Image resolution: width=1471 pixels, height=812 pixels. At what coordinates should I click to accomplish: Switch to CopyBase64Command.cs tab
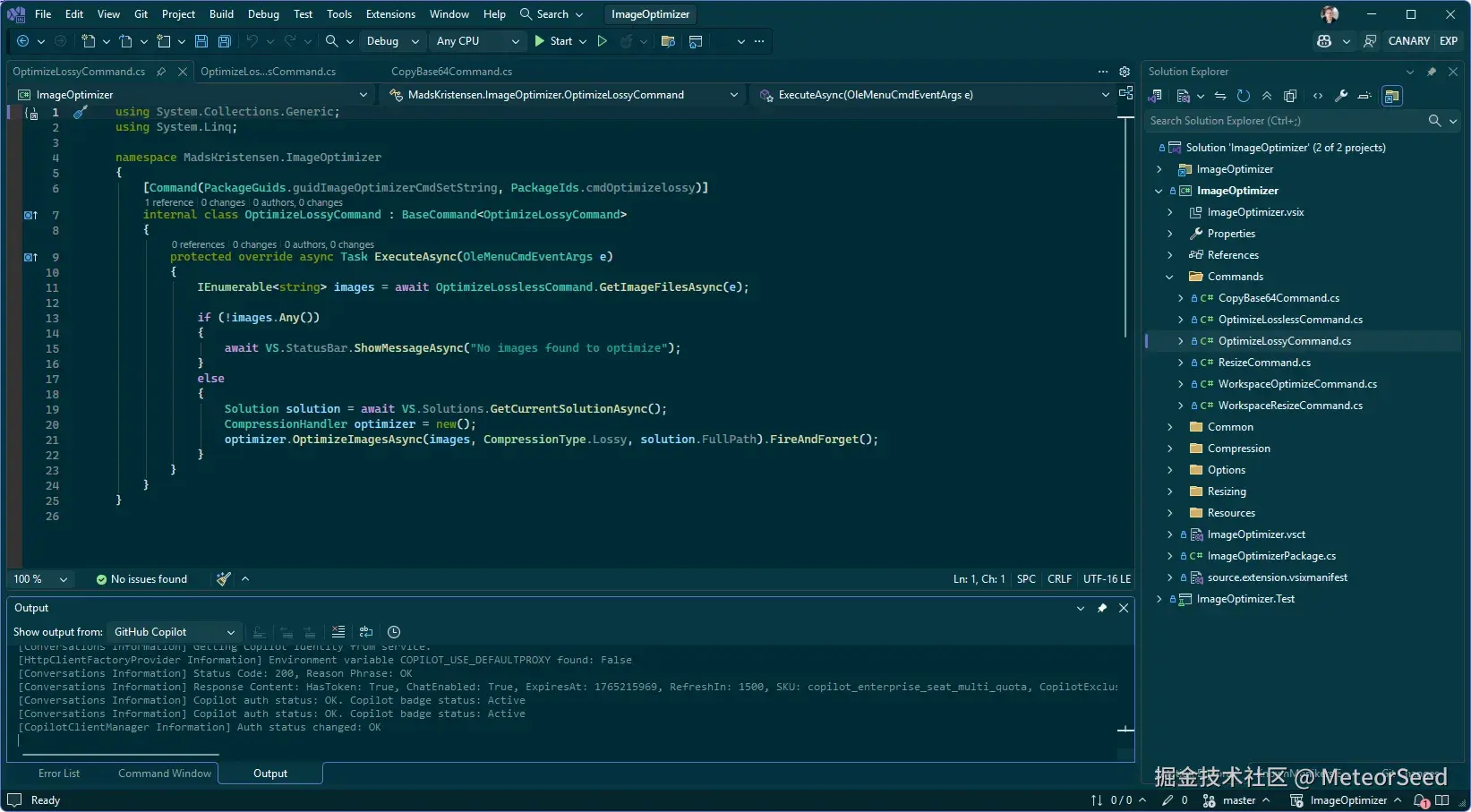(451, 72)
